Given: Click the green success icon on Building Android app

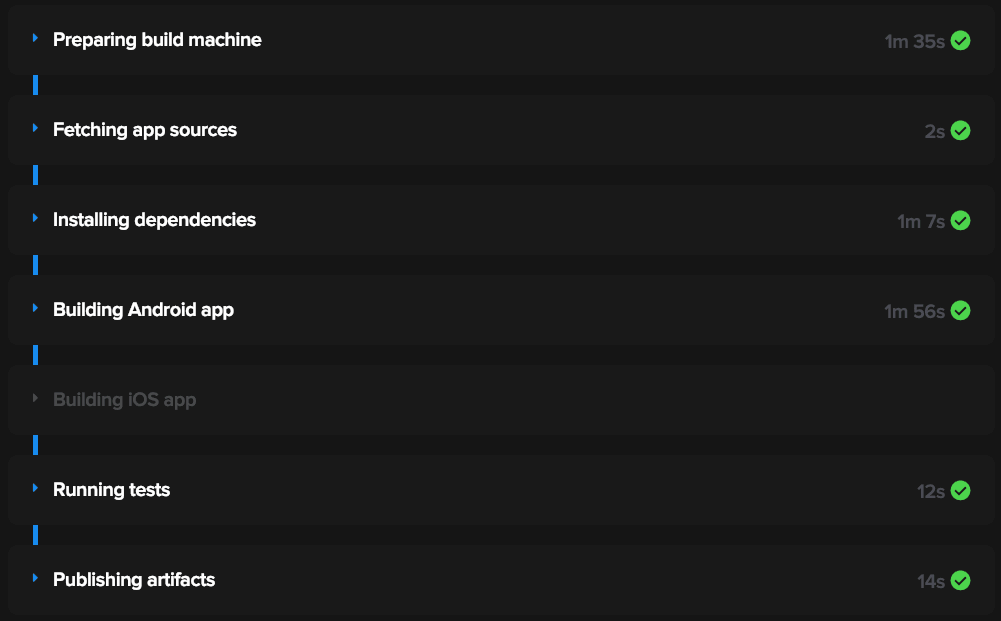Looking at the screenshot, I should pos(960,311).
